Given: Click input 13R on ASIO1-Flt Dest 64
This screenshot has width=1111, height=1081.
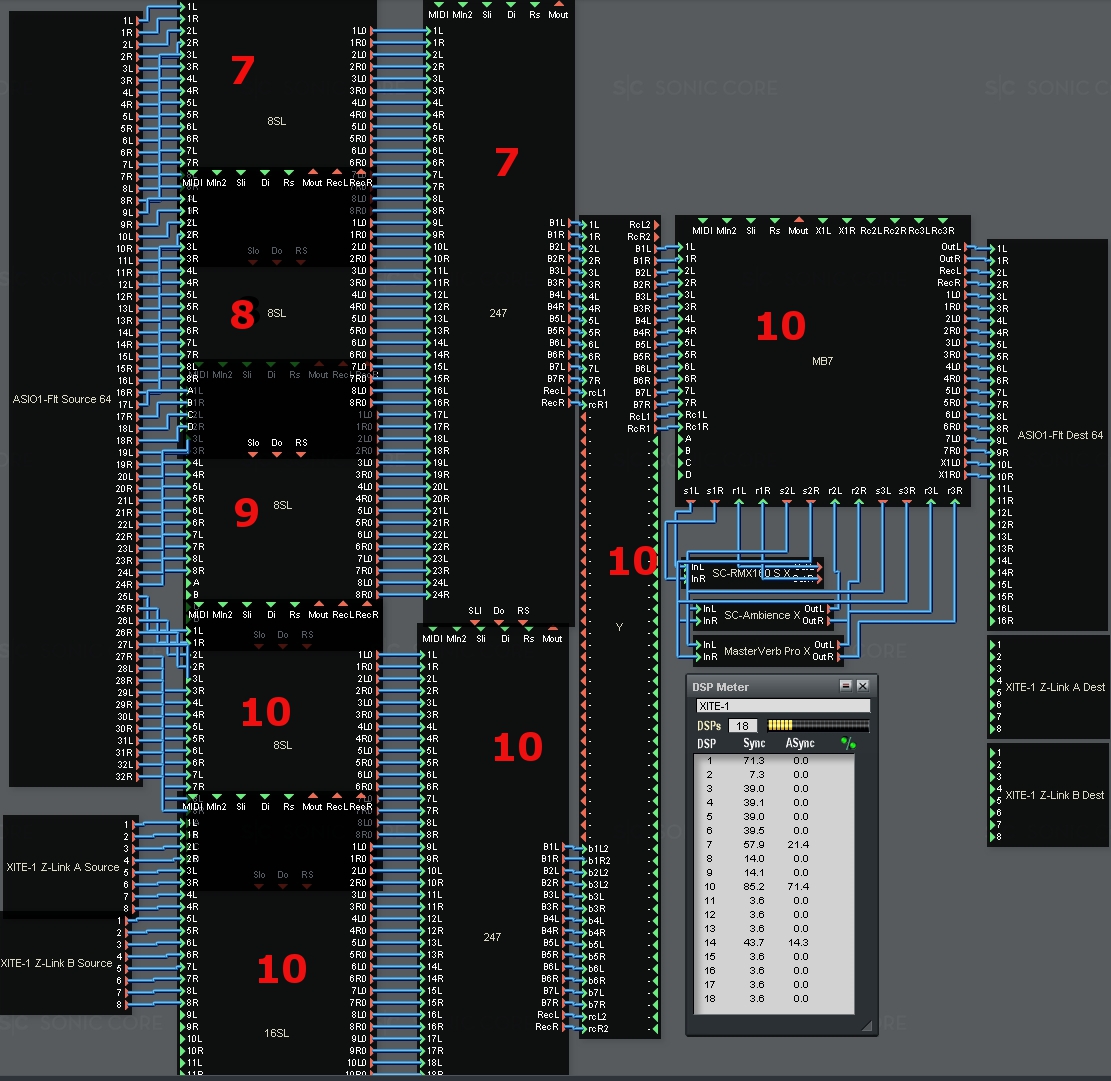Looking at the screenshot, I should [992, 548].
